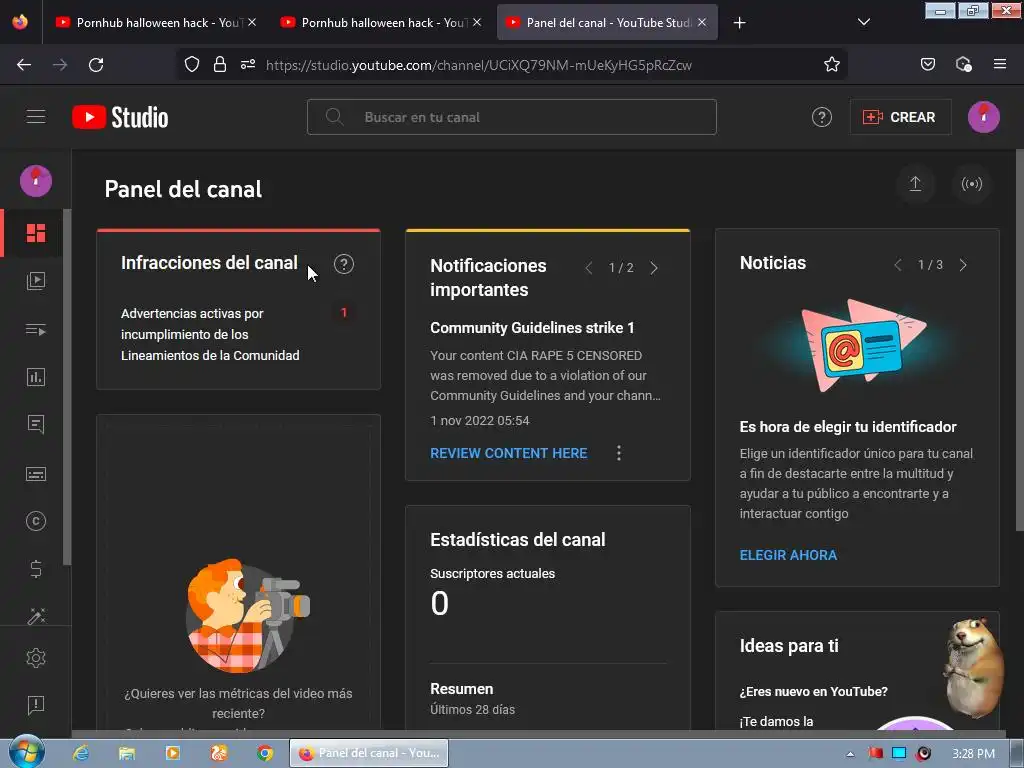Screen dimensions: 1024x768
Task: Open the YouTube Studio hamburger menu
Action: point(36,117)
